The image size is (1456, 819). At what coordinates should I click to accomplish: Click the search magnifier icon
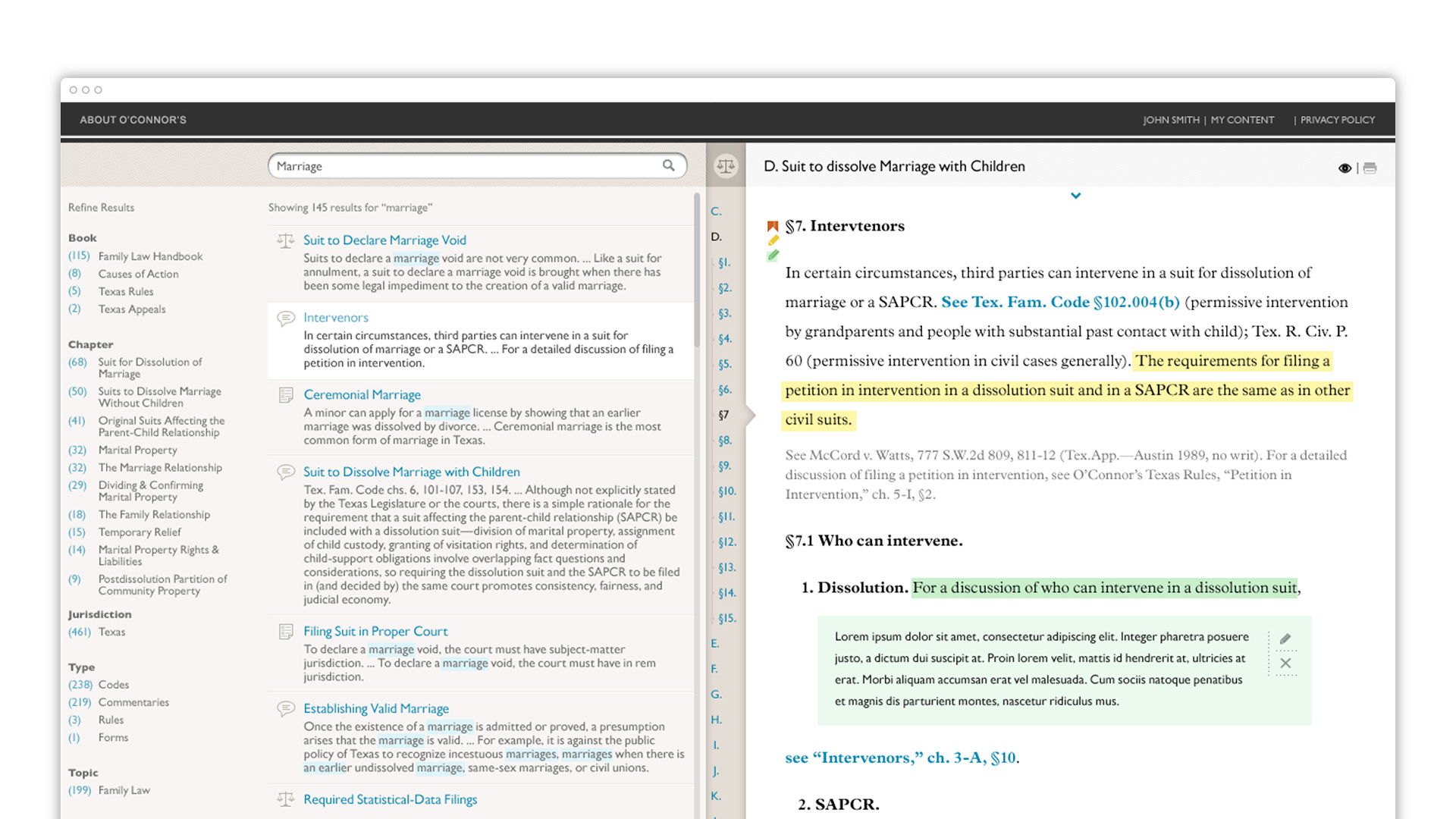(668, 165)
